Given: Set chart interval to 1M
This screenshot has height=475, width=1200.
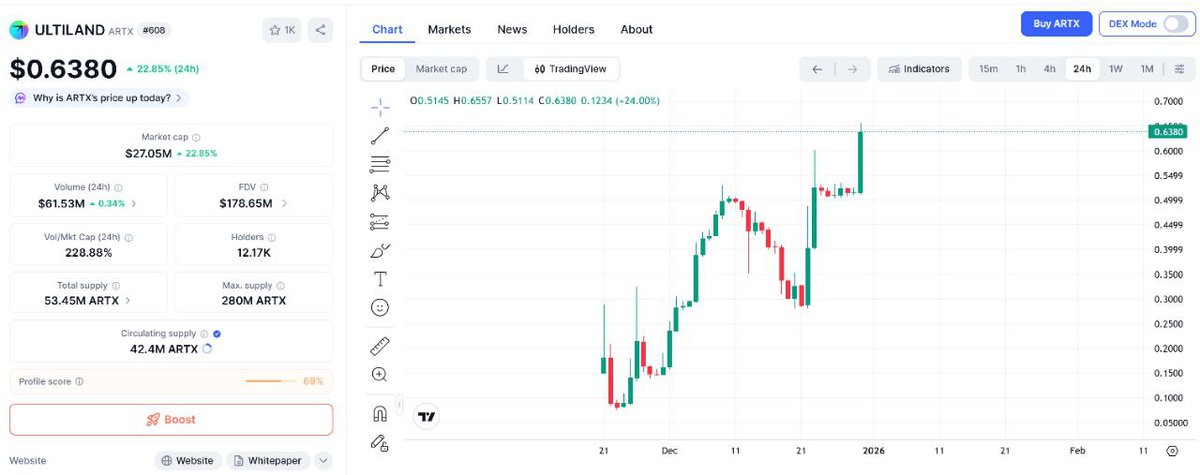Looking at the screenshot, I should point(1147,69).
